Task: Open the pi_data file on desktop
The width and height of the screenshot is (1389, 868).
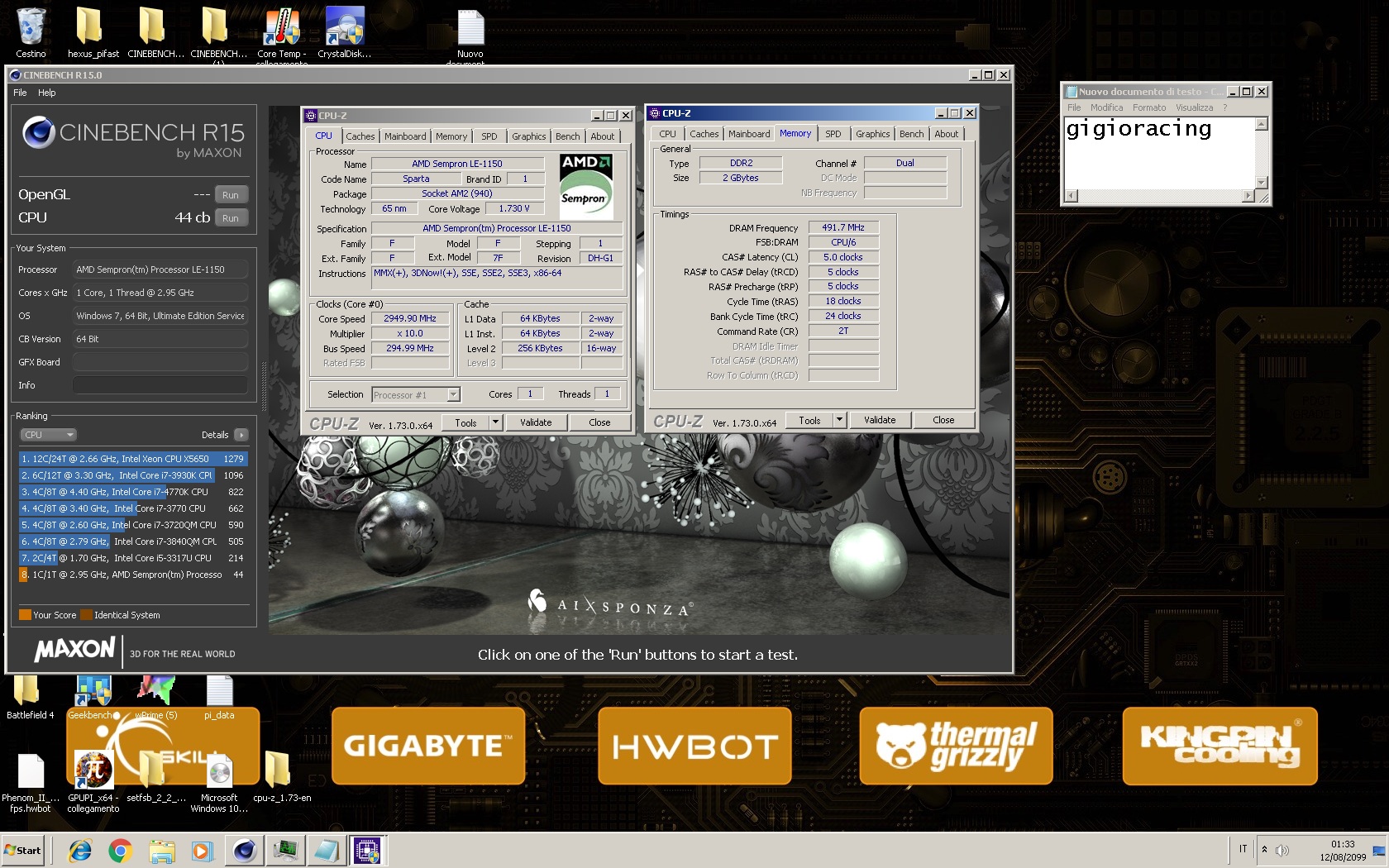Action: point(219,698)
